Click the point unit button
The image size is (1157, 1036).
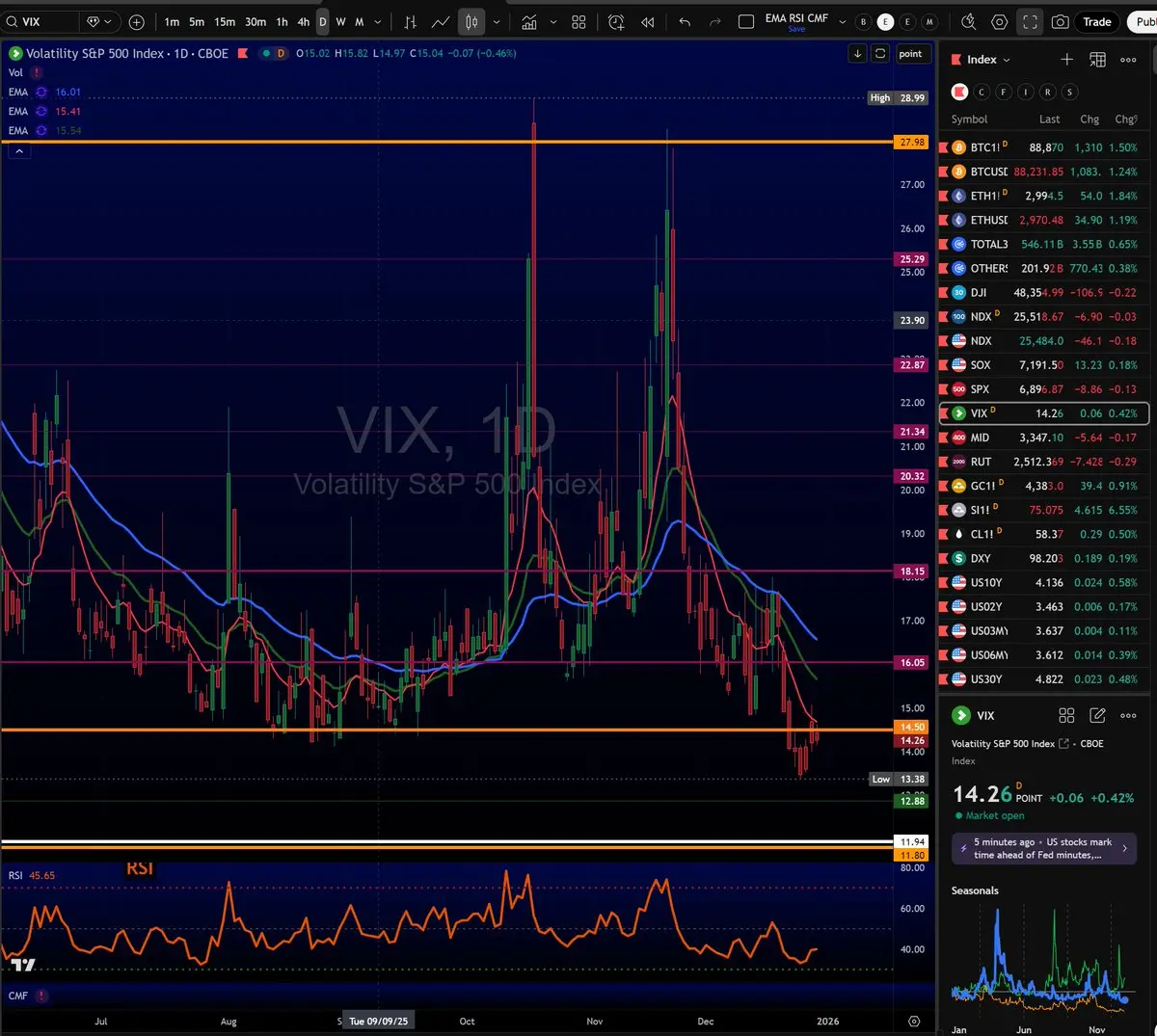(x=911, y=54)
